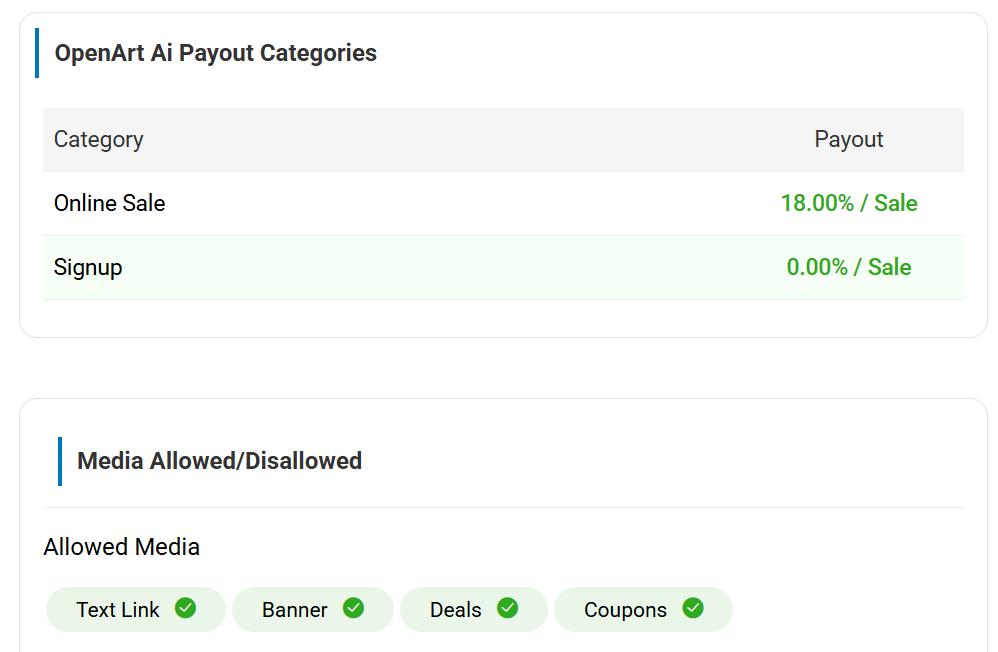Click the 0.00% / Sale payout value
The height and width of the screenshot is (652, 998).
click(849, 268)
